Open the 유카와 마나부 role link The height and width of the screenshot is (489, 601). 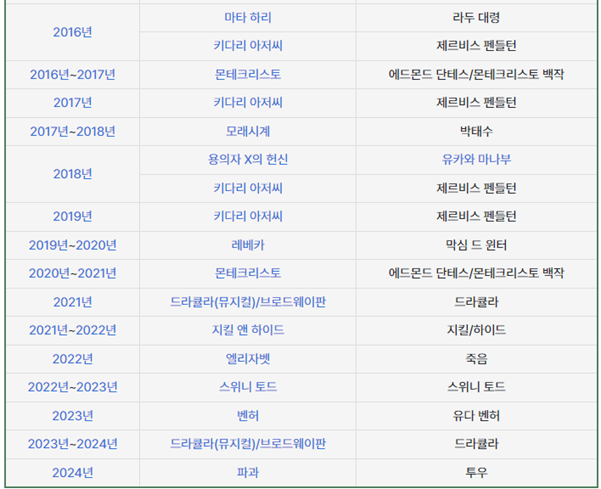tap(476, 159)
